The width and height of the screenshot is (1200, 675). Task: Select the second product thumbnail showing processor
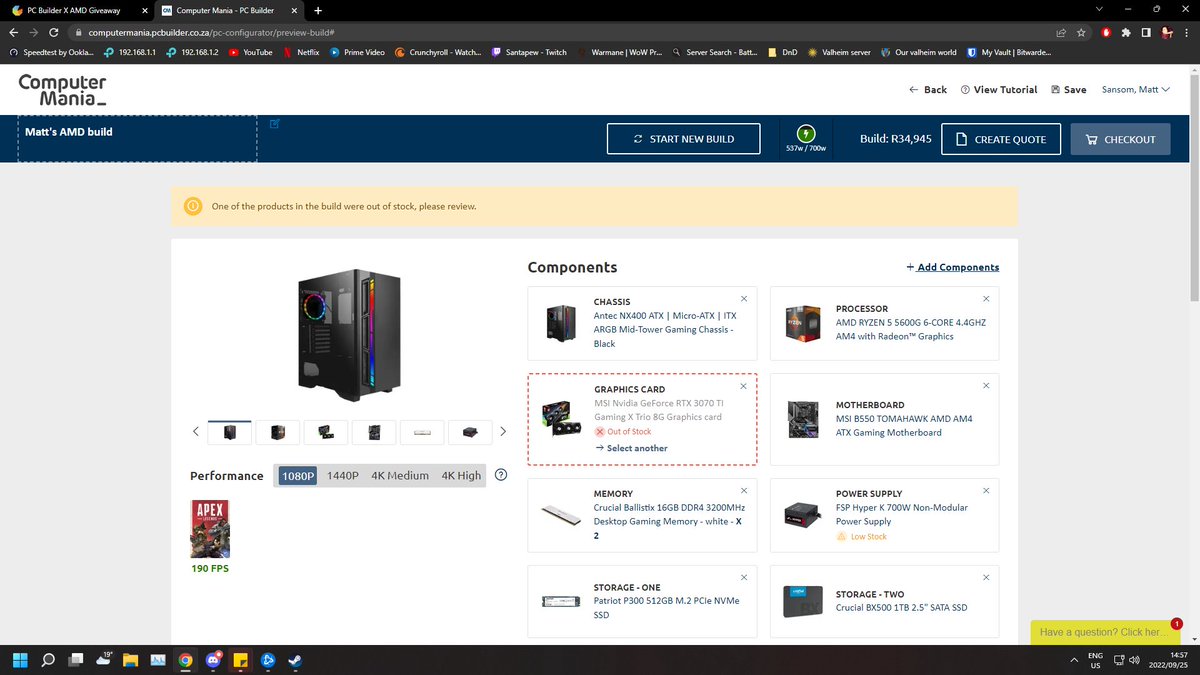278,432
